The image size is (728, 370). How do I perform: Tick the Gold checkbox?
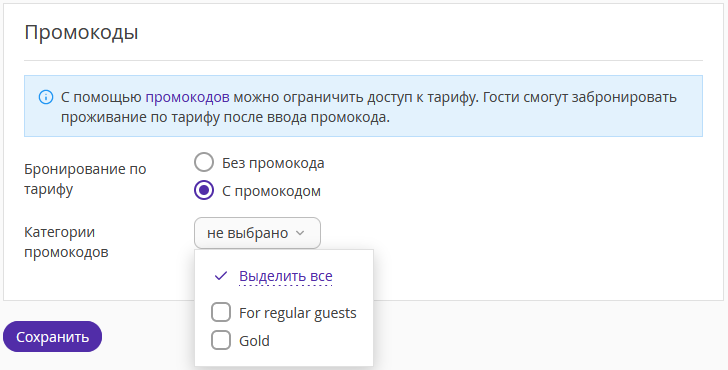[x=221, y=340]
